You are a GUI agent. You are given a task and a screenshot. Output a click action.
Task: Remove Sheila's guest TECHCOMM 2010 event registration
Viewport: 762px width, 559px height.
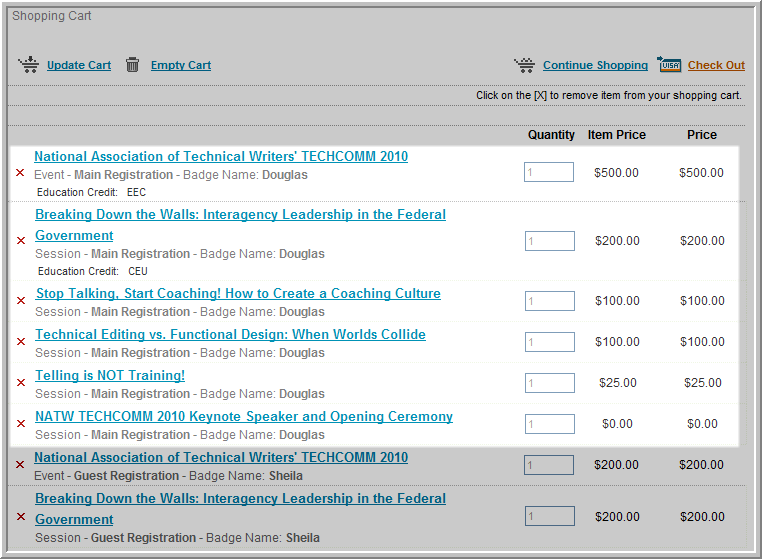(20, 465)
